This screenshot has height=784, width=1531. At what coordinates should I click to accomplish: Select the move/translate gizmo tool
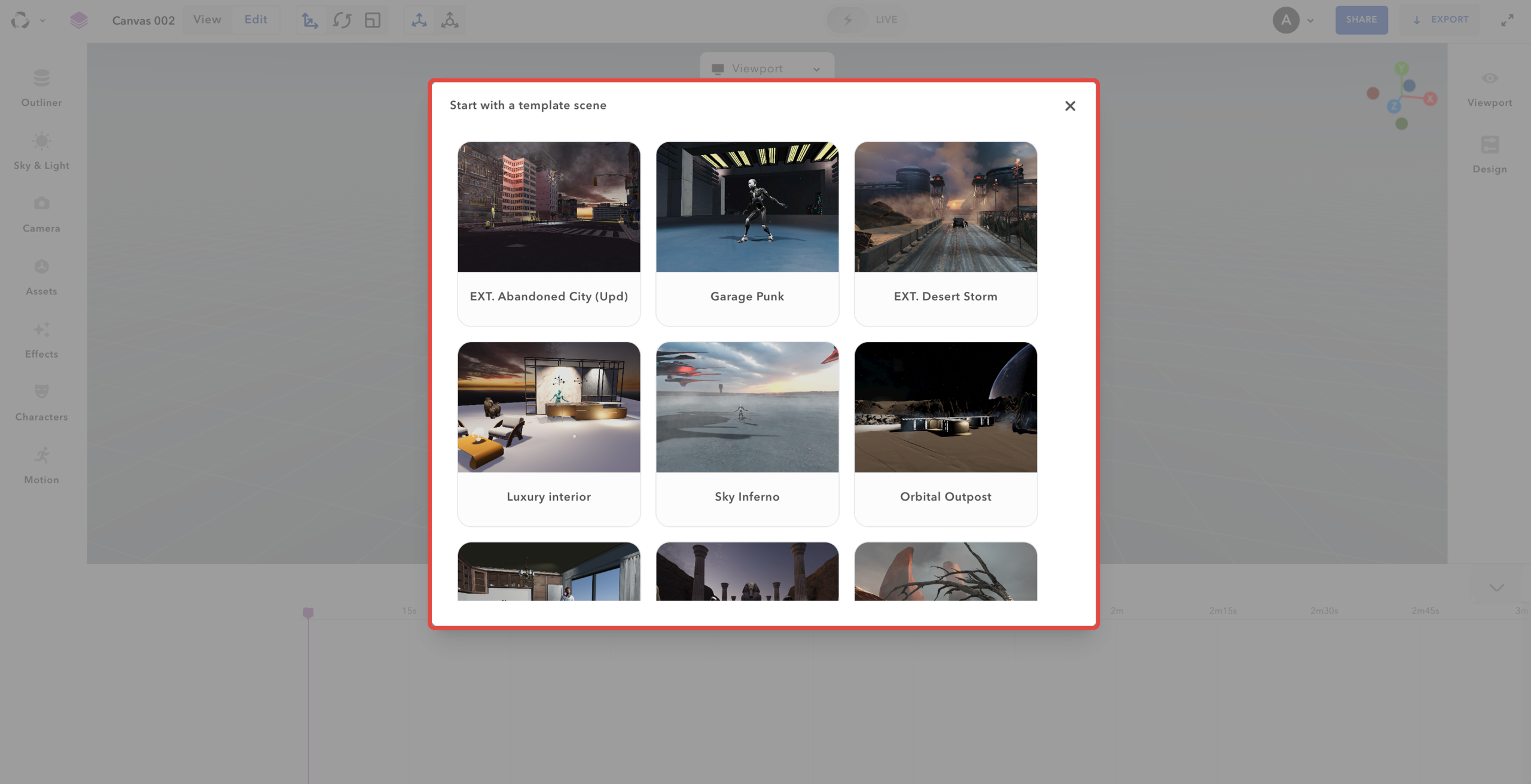click(x=310, y=20)
